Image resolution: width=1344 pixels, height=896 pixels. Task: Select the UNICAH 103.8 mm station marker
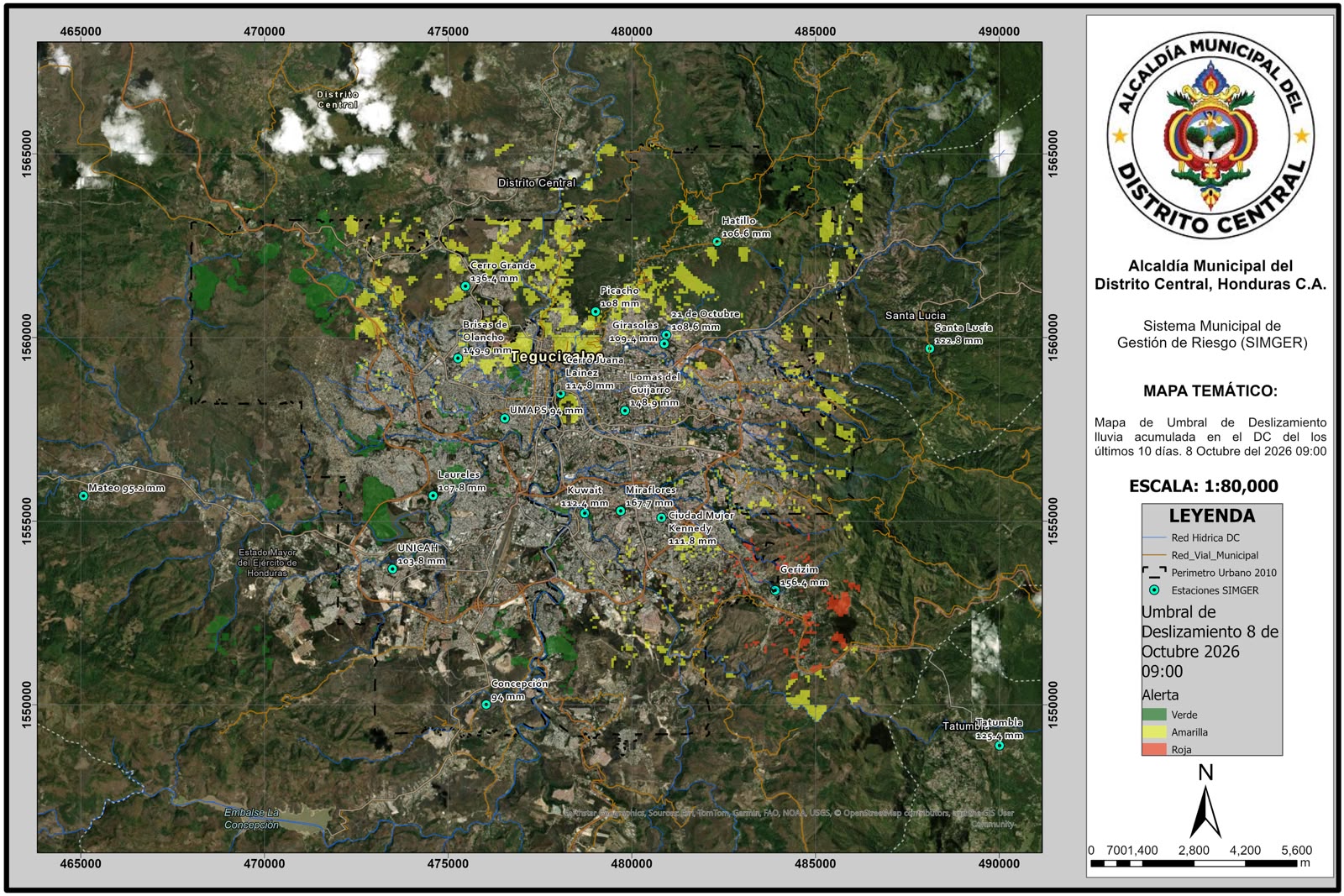click(392, 569)
